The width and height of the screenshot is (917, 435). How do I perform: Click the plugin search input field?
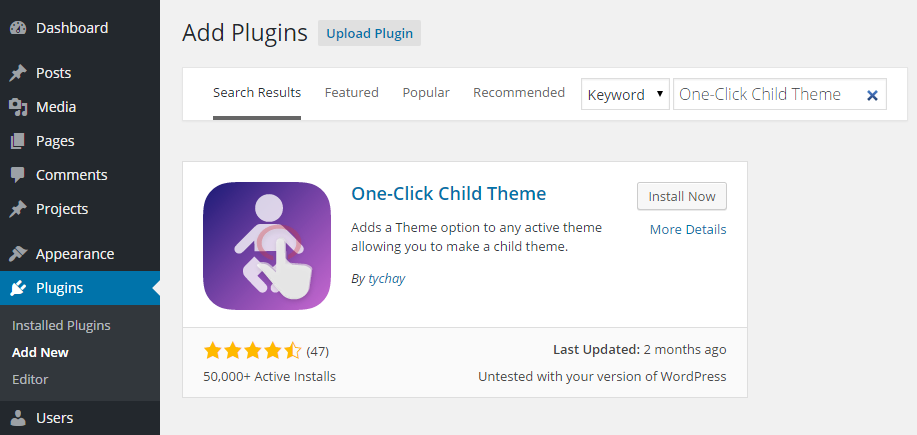click(768, 95)
